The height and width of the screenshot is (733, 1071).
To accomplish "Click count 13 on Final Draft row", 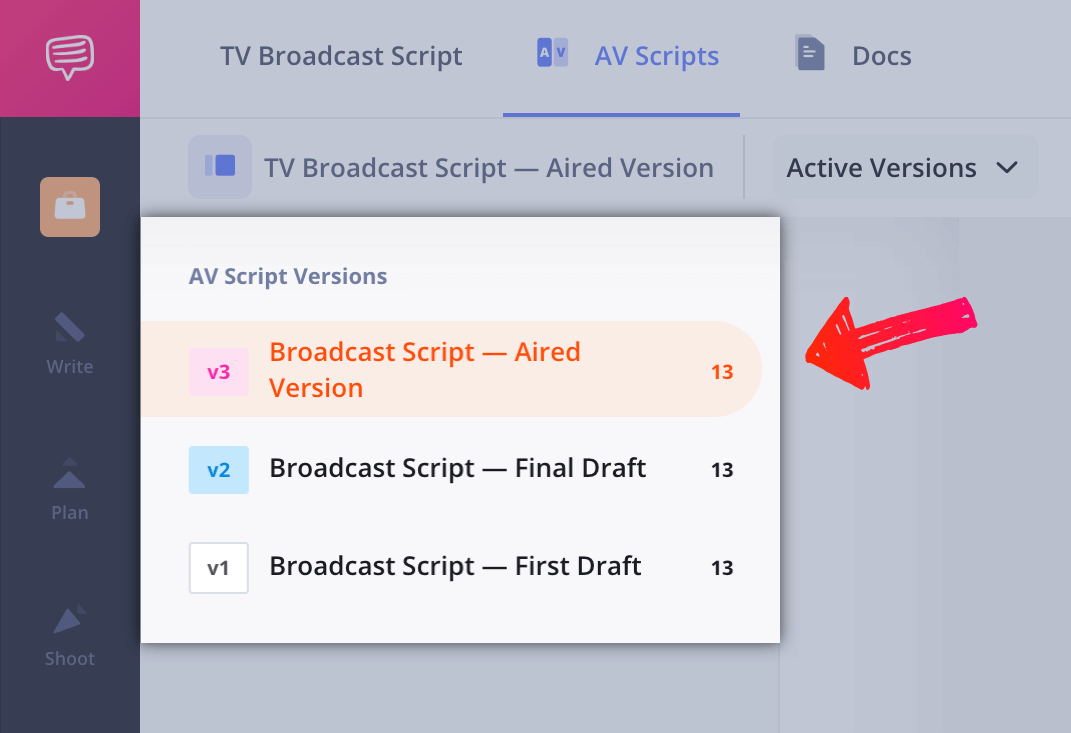I will 722,470.
